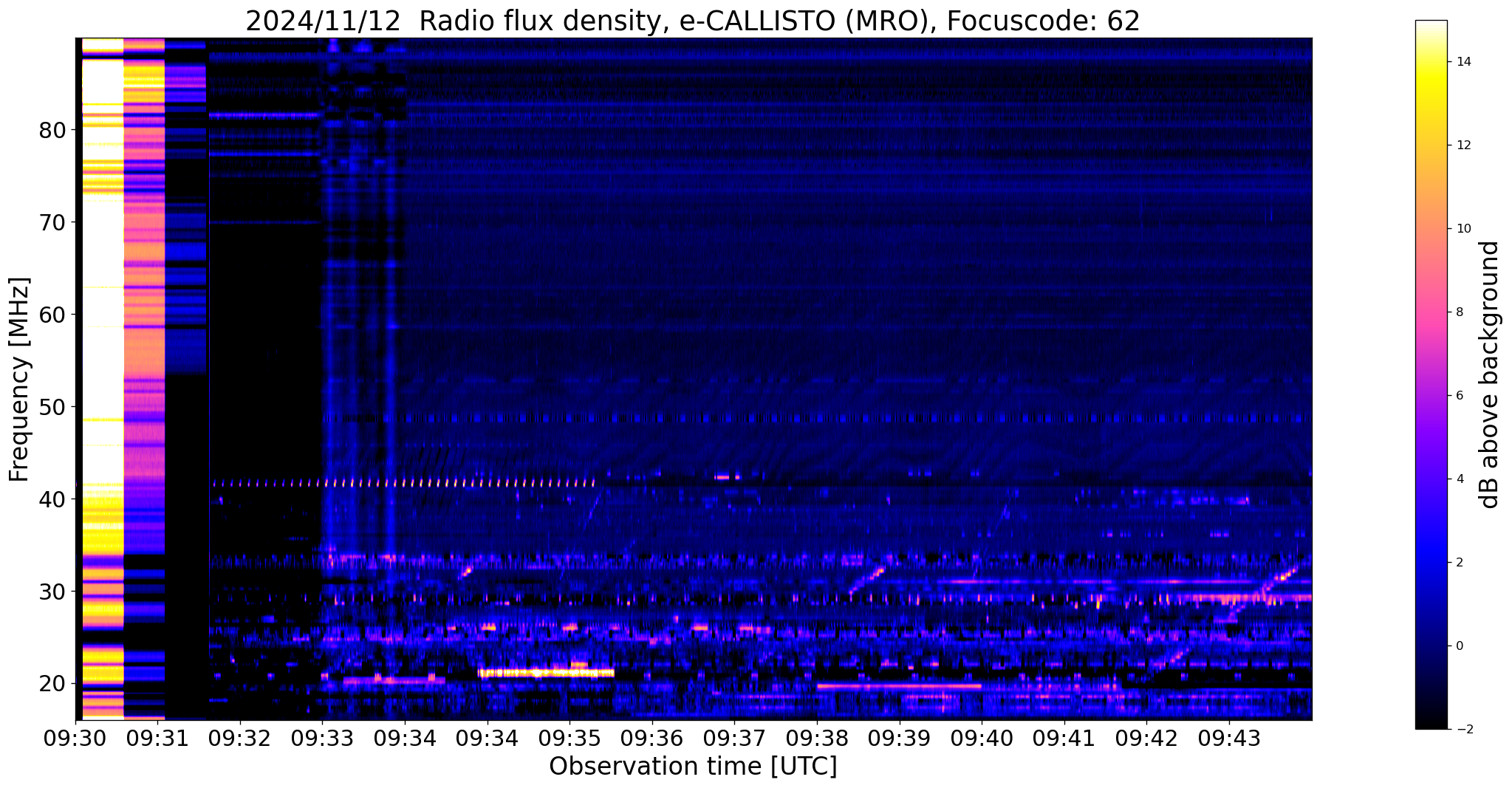Click the 09:43 time tick label
This screenshot has height=788, width=1512.
click(x=1228, y=737)
